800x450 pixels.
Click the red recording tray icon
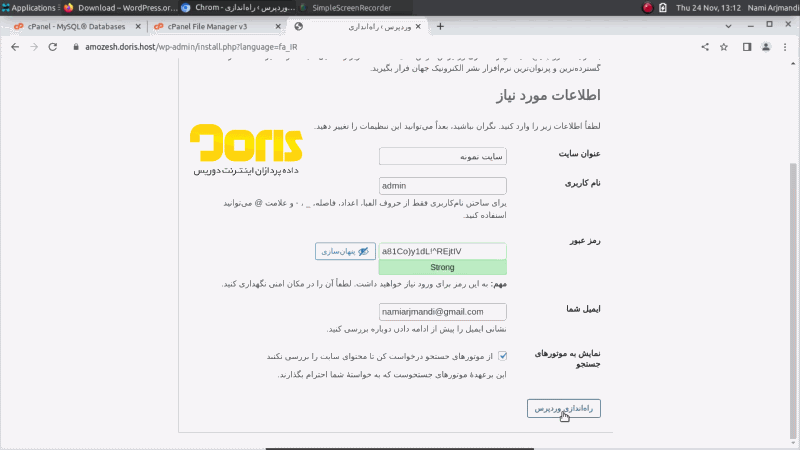(x=647, y=8)
